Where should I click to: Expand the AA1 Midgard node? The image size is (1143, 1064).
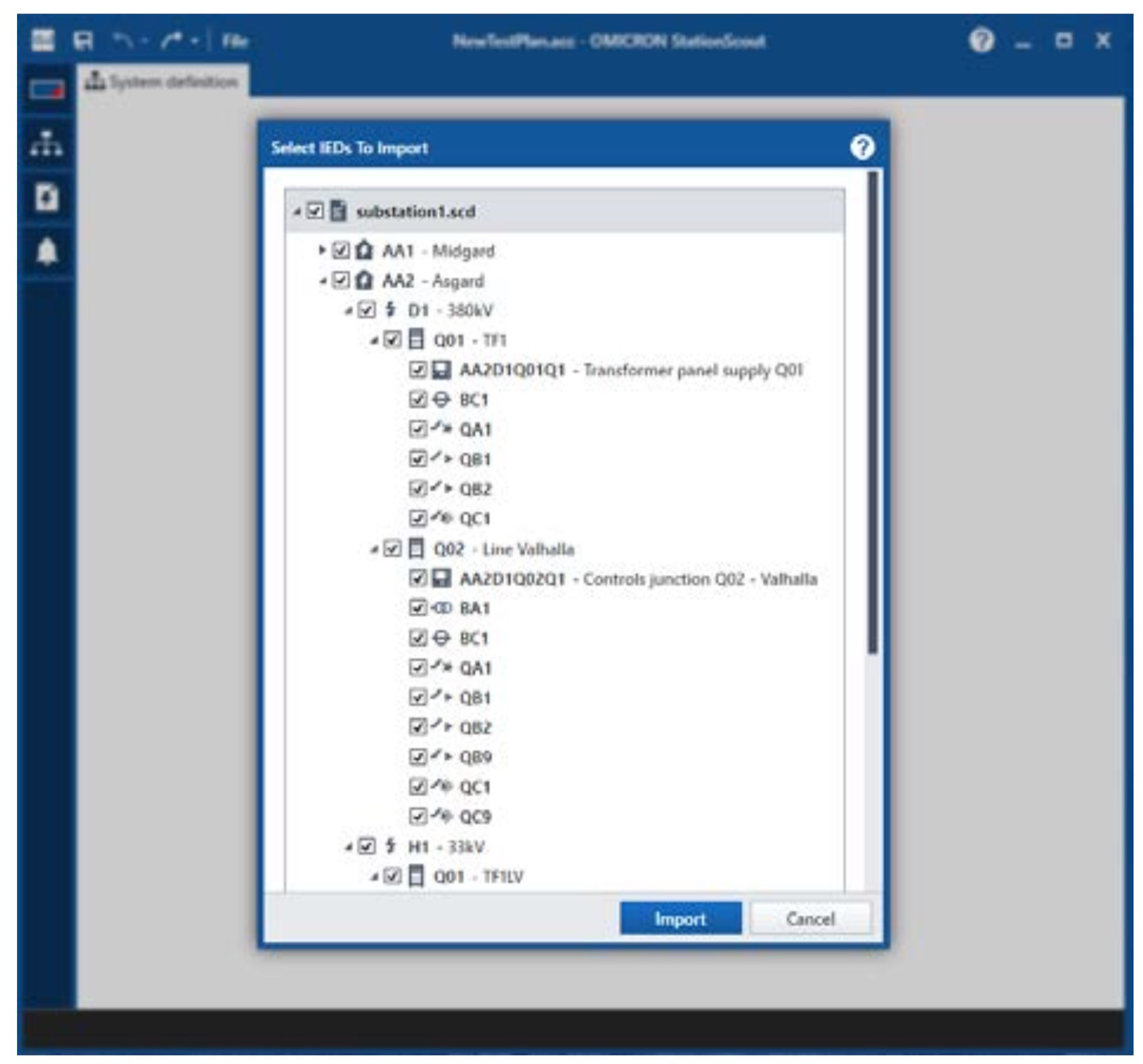(x=321, y=250)
